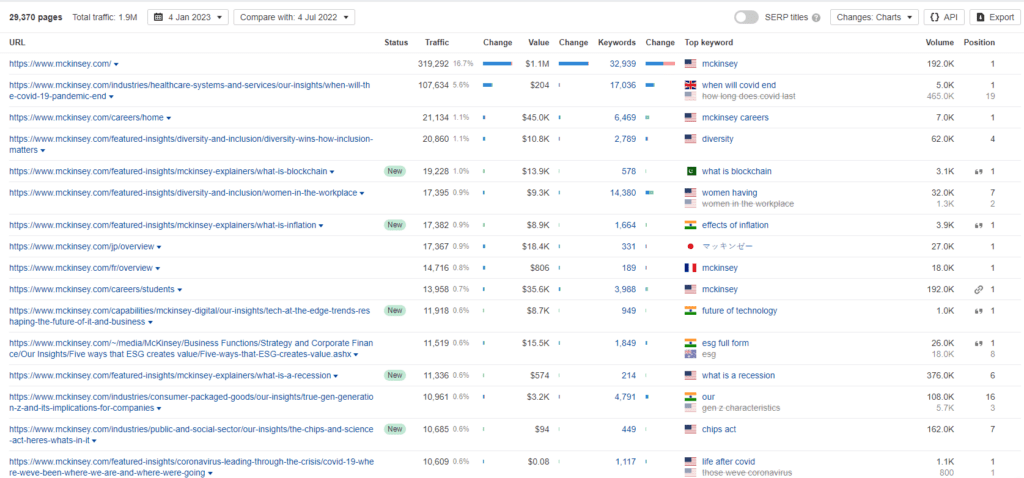Expand the caret after the mckinsey.com homepage URL
Screen dimensions: 1024x478
[116, 64]
